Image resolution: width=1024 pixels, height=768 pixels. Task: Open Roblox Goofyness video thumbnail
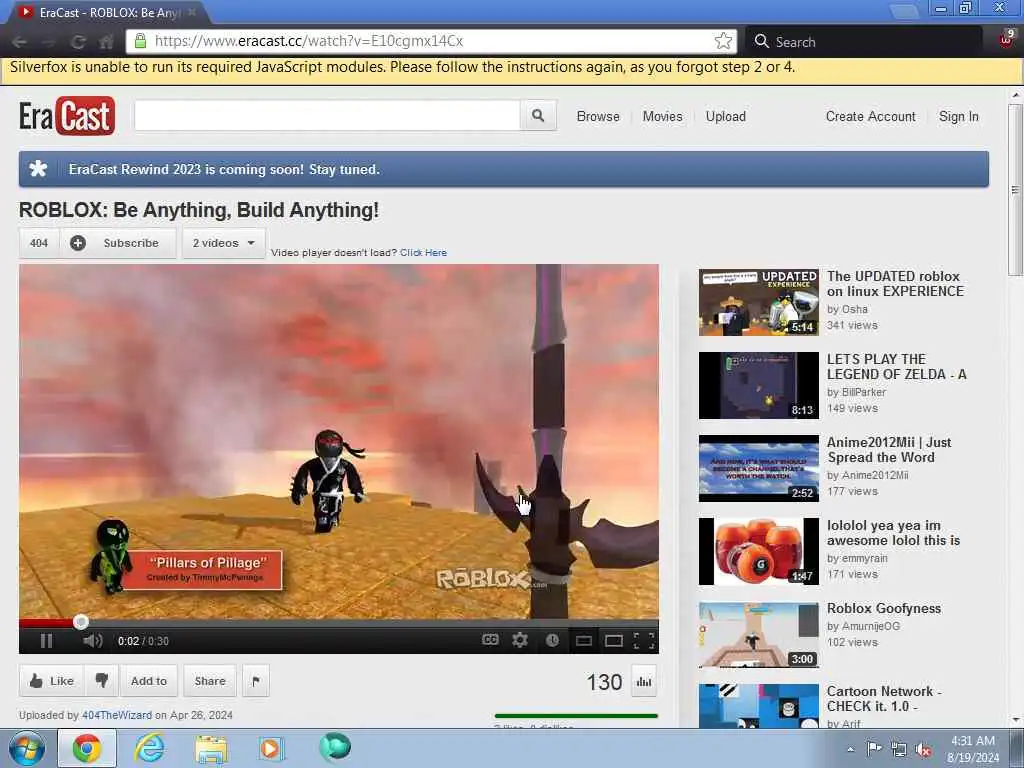pyautogui.click(x=758, y=634)
